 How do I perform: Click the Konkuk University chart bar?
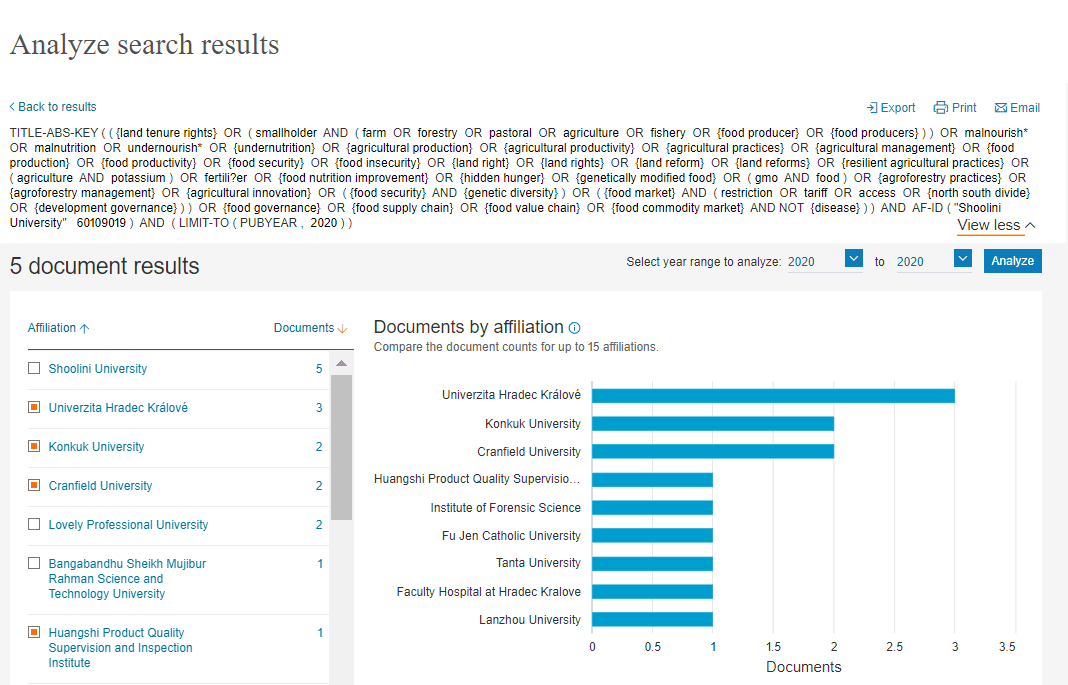point(713,424)
